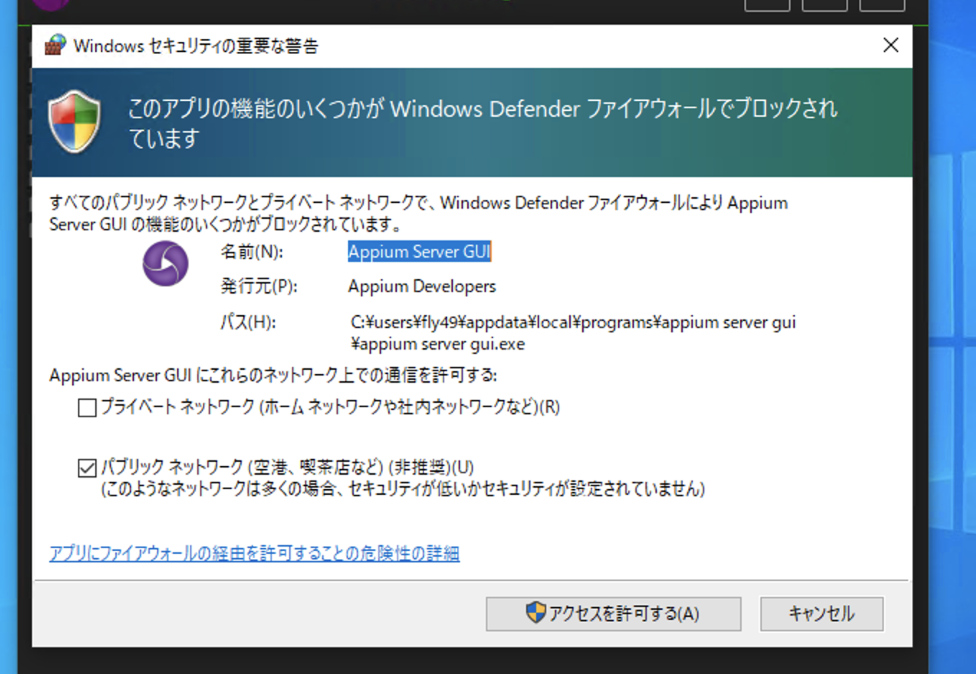Screen dimensions: 976x674
Task: Click the Appium propeller logo in the dialog
Action: [164, 263]
